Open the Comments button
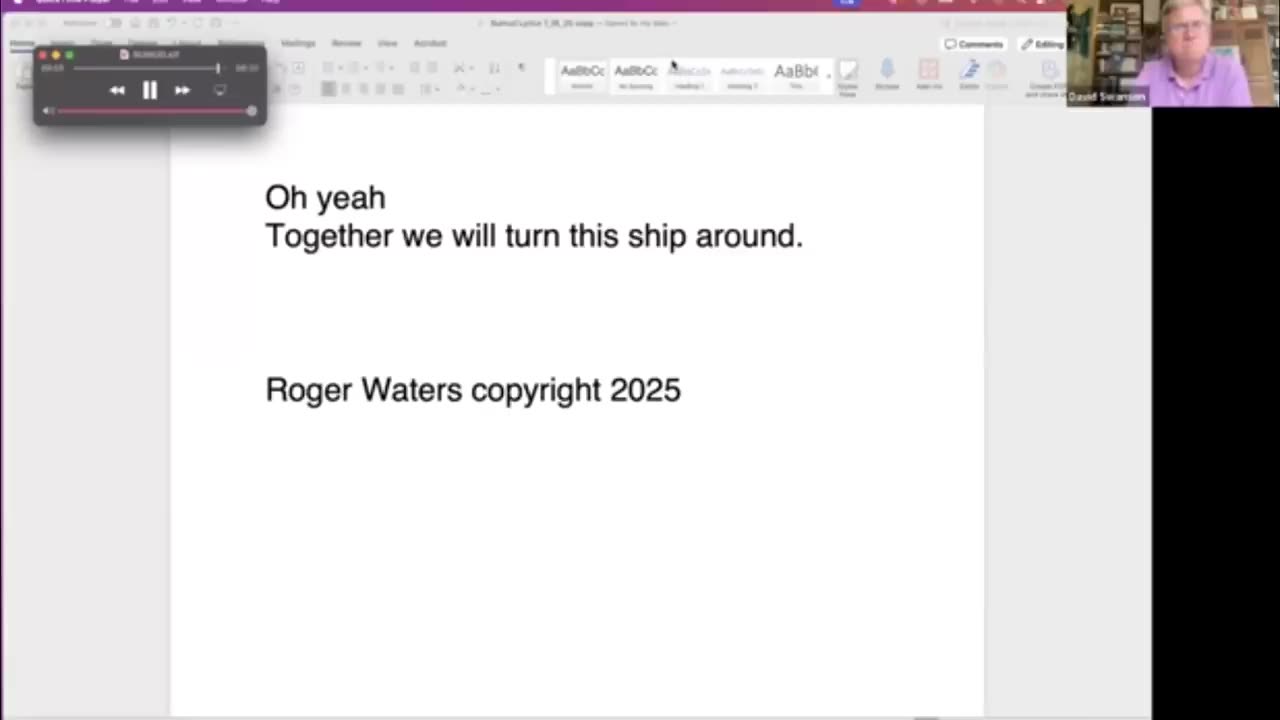Image resolution: width=1280 pixels, height=720 pixels. tap(974, 44)
